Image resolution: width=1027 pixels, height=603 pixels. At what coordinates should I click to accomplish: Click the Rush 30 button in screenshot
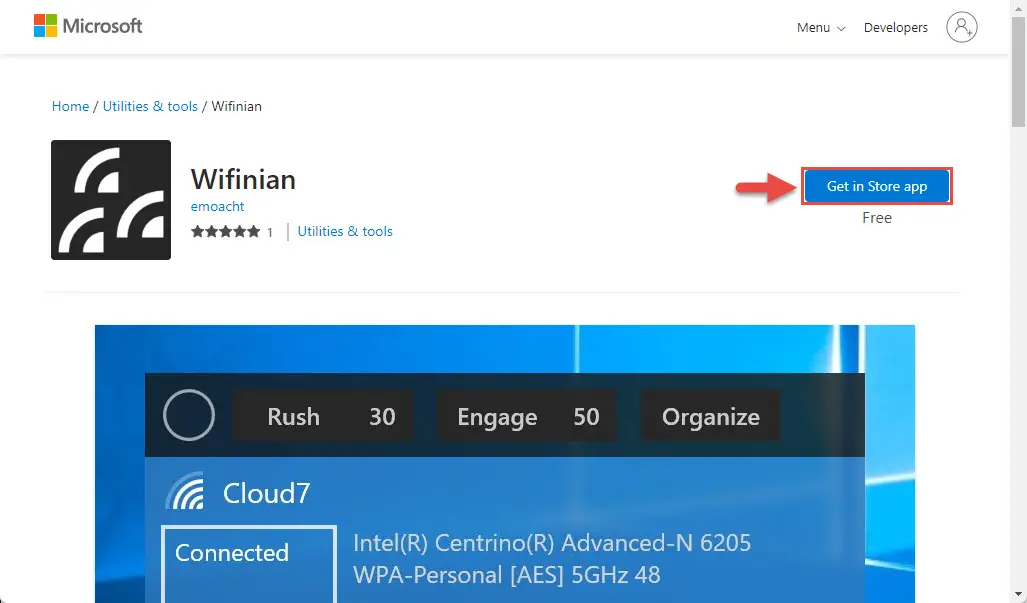pyautogui.click(x=323, y=416)
